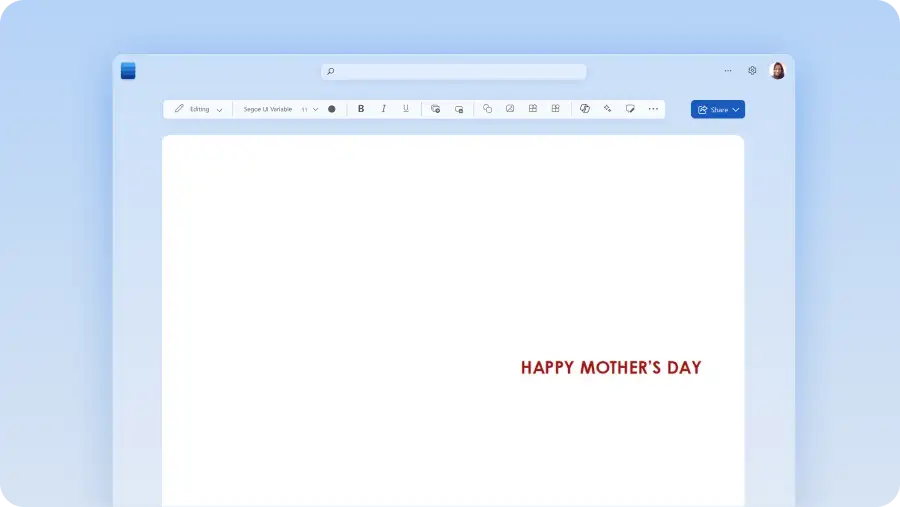
Task: Click the search box in the title bar
Action: (453, 71)
